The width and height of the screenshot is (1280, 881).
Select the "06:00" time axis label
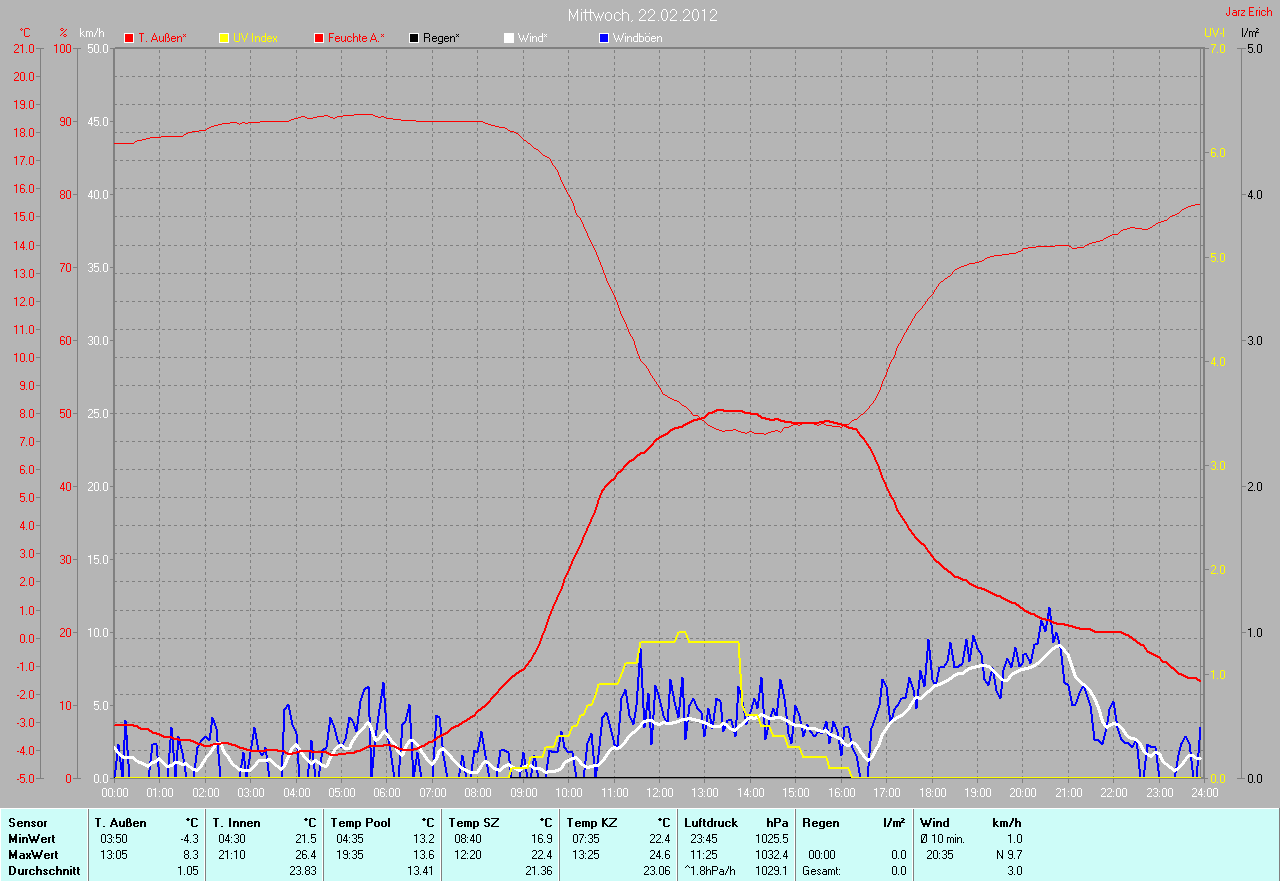click(x=387, y=792)
